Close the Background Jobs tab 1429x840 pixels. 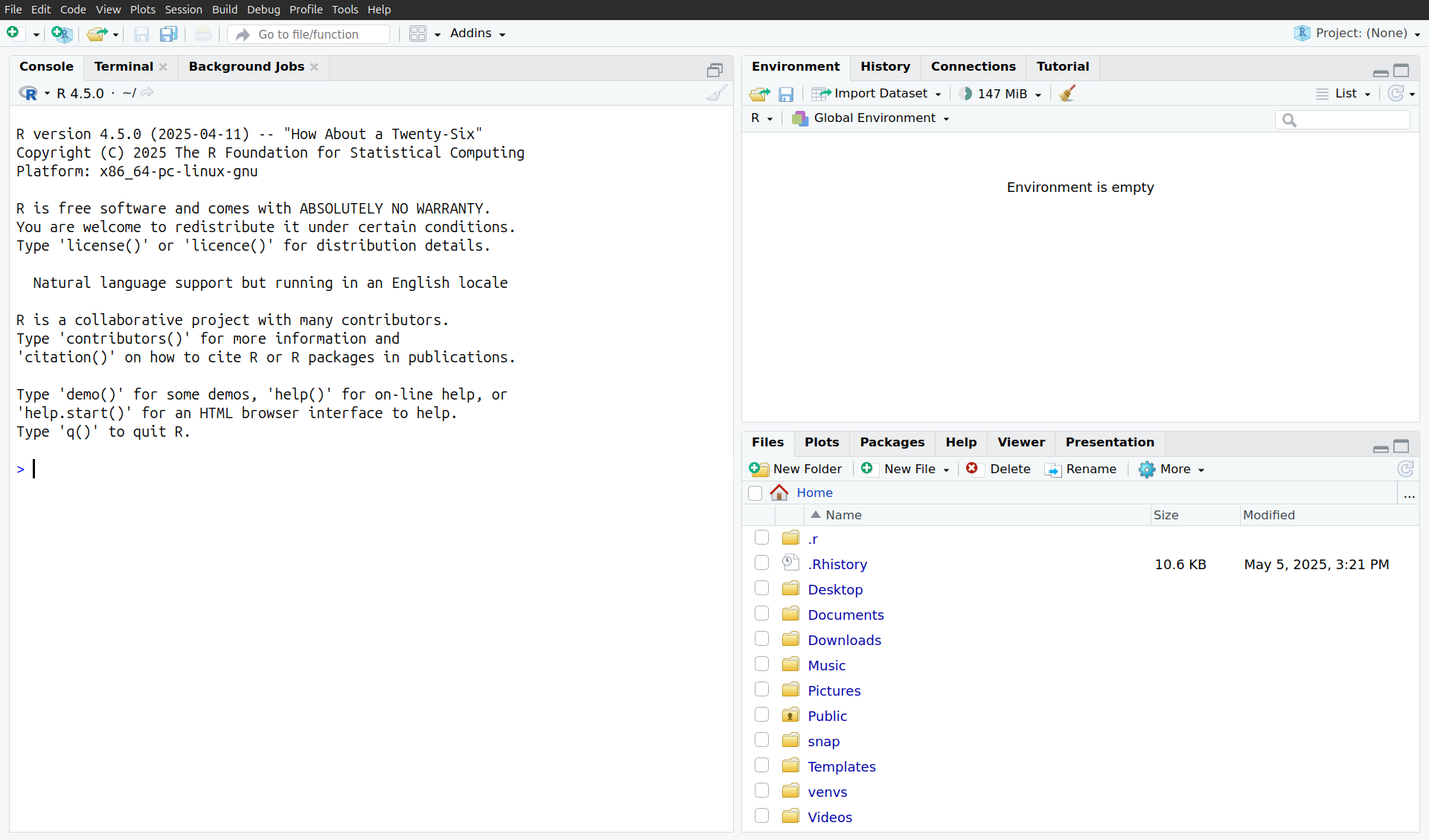pos(314,67)
